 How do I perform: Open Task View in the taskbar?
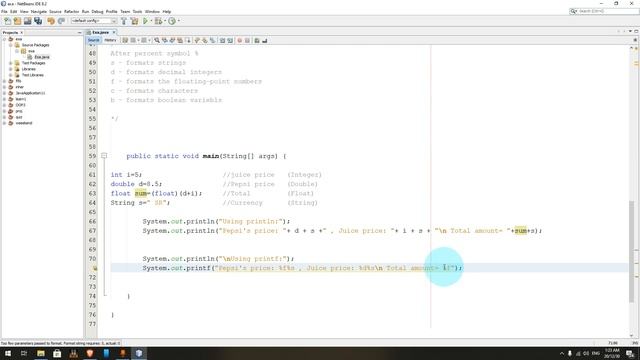click(x=24, y=353)
